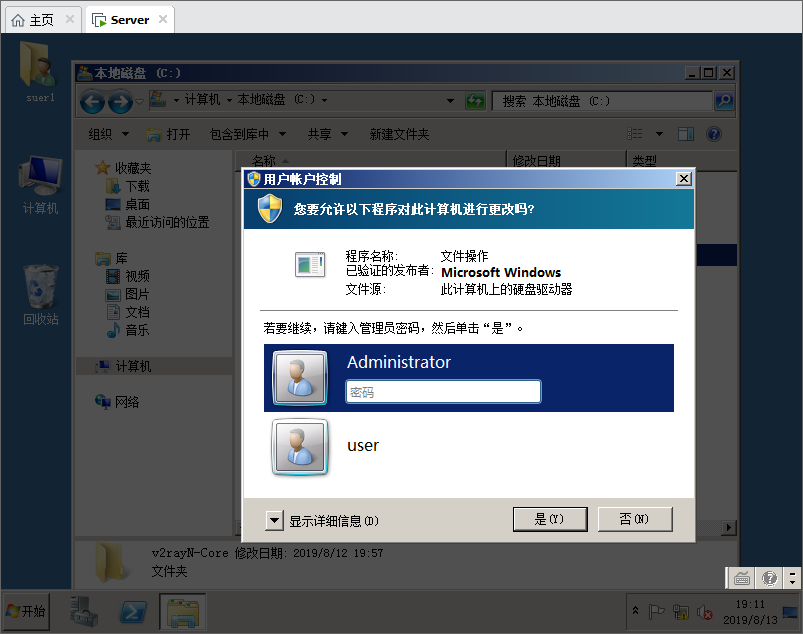803x634 pixels.
Task: Click the on-screen keyboard accessibility icon
Action: pos(742,578)
